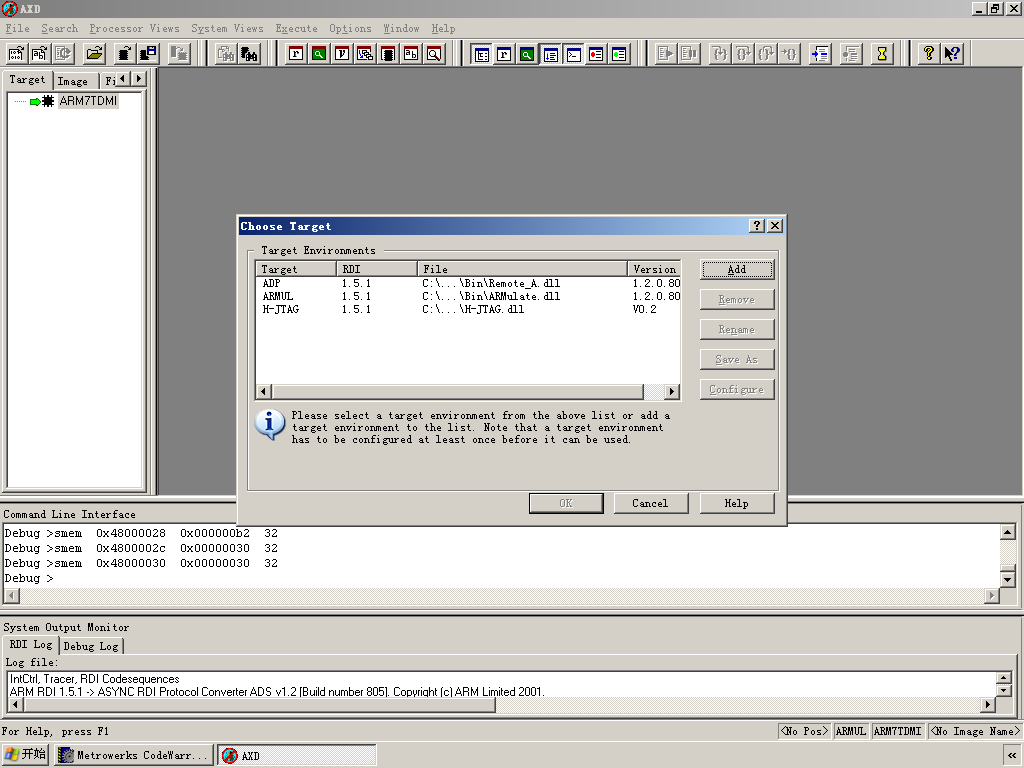Switch to the Debug Log tab

(x=91, y=646)
